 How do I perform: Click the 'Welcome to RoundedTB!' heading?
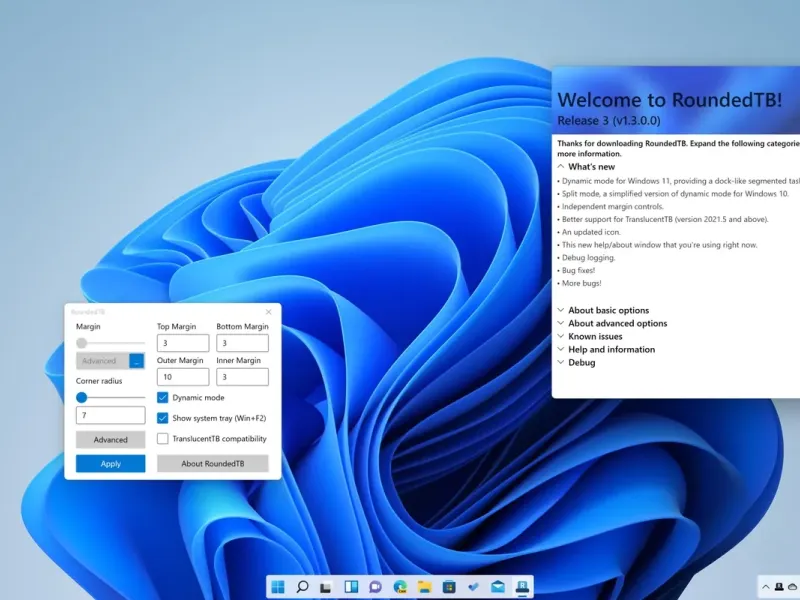(x=669, y=100)
